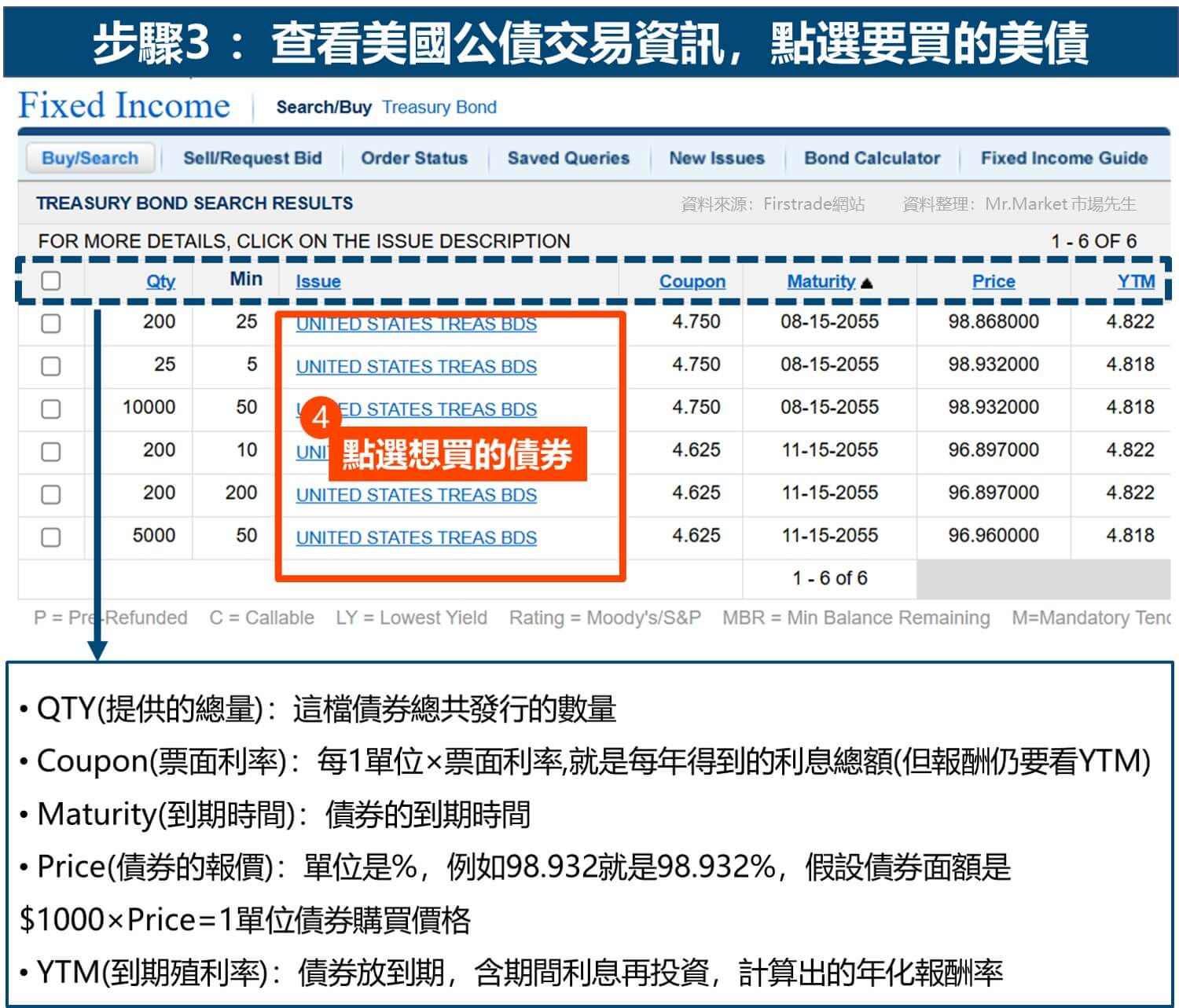The image size is (1179, 1008).
Task: Open the Fixed Income Guide tab
Action: pos(1063,158)
